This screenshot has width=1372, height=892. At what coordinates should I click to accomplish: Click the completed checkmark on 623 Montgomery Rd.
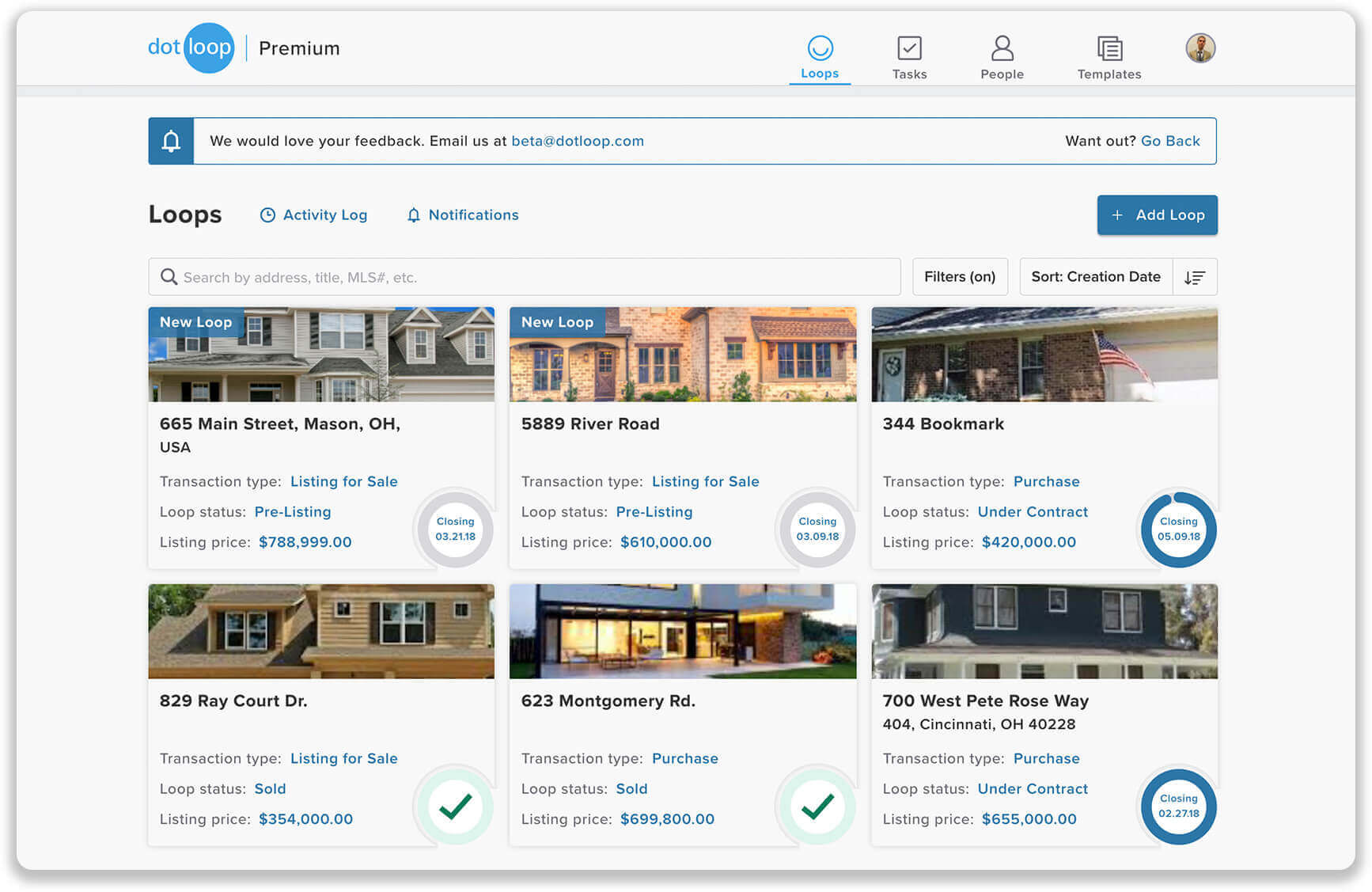point(816,806)
